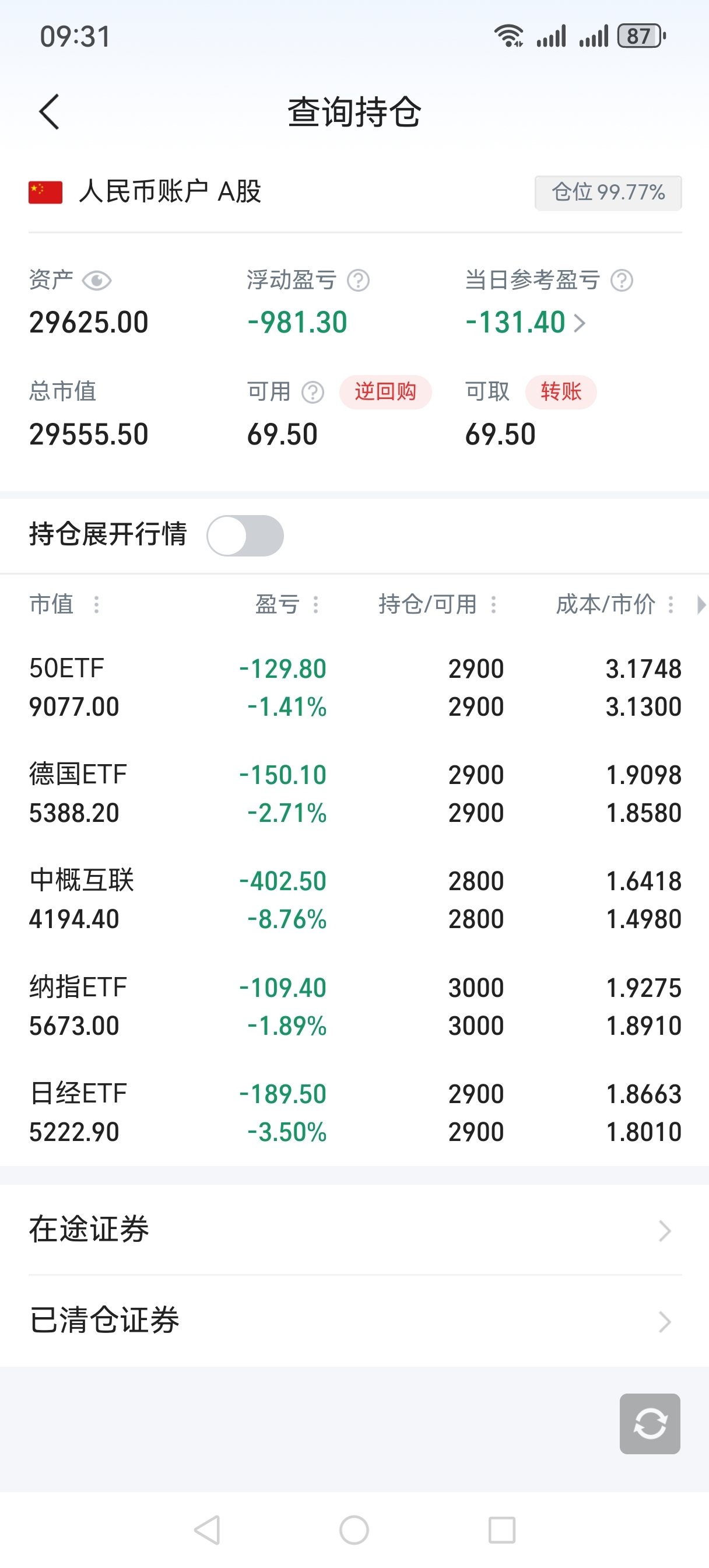Image resolution: width=709 pixels, height=1568 pixels.
Task: Tap help icon beside 当日参考盈亏
Action: point(622,281)
